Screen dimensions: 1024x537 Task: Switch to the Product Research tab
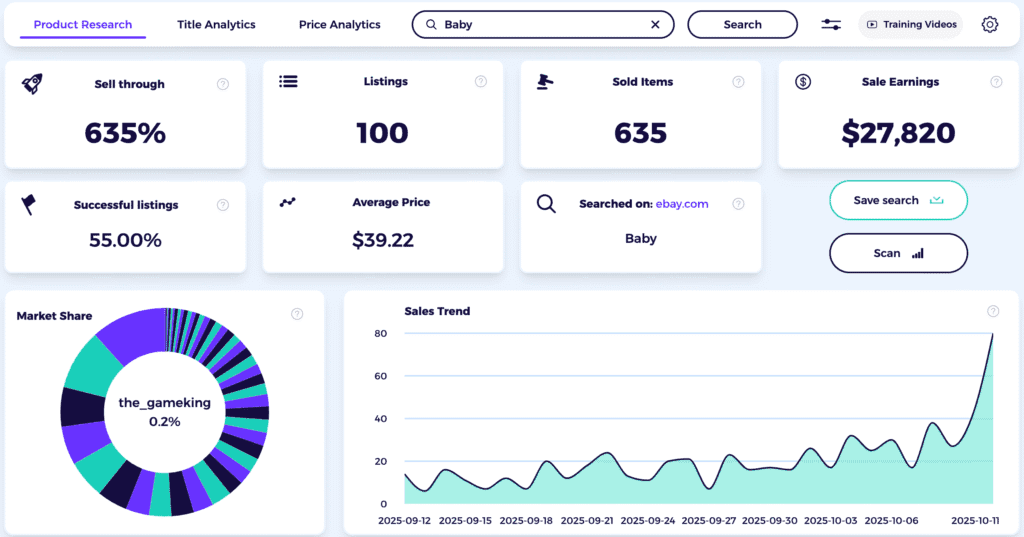tap(83, 24)
